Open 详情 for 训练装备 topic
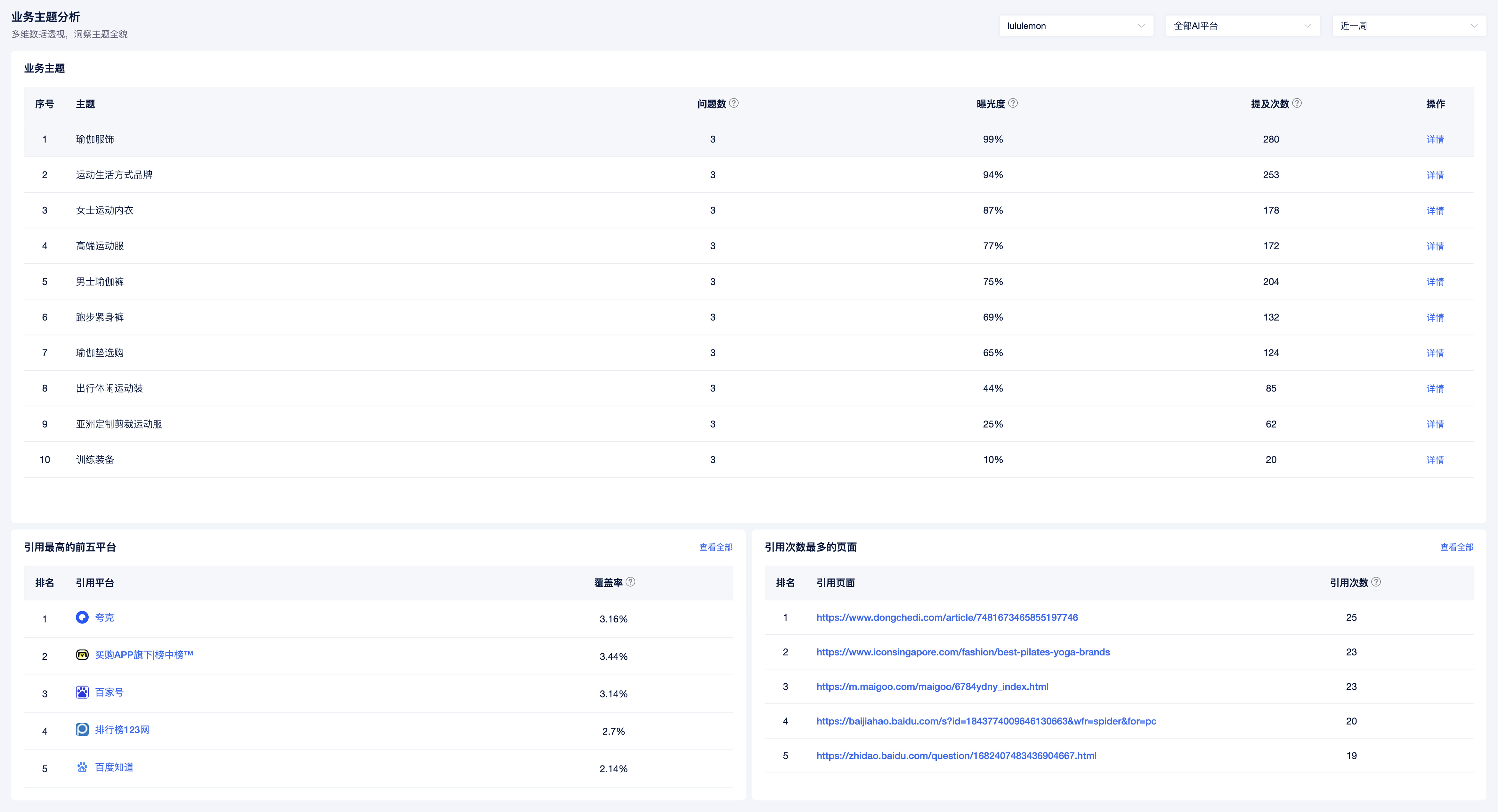 1435,460
